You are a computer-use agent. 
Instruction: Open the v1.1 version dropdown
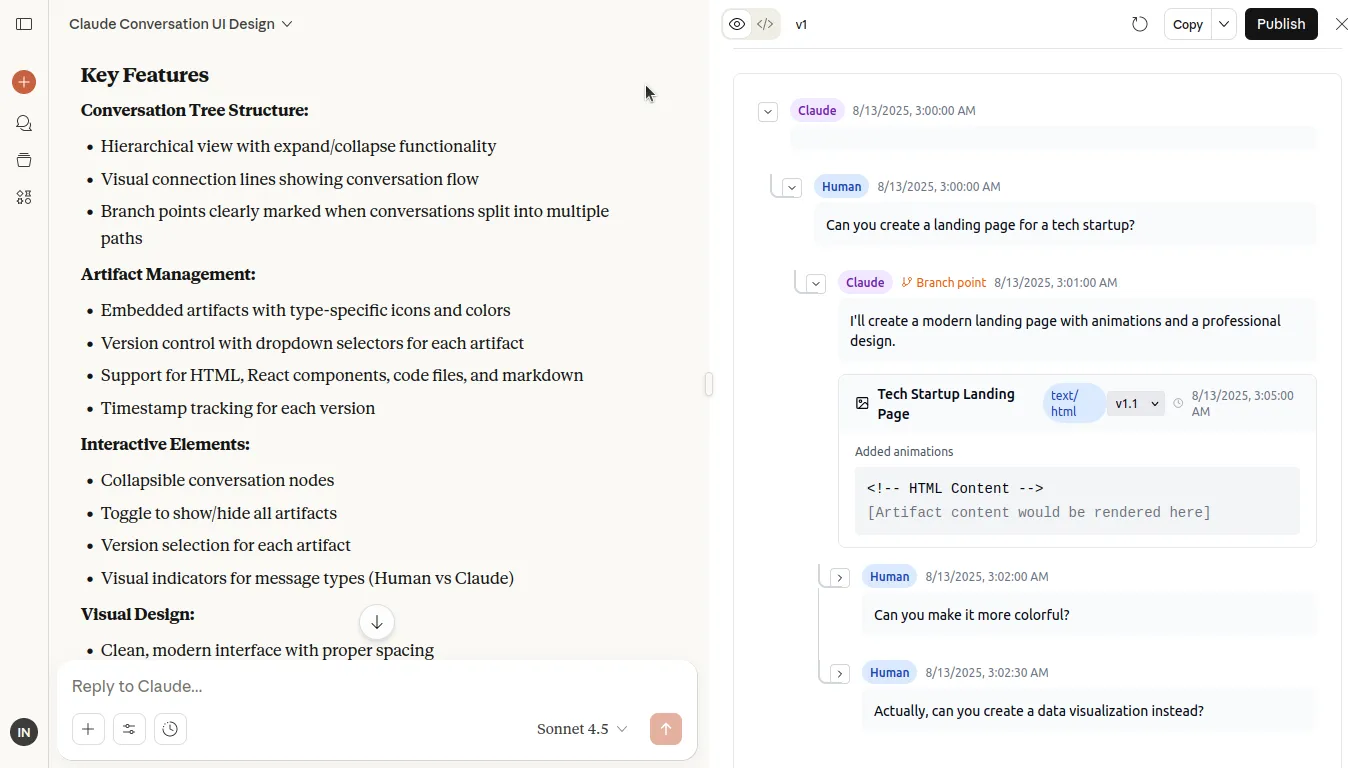(x=1136, y=404)
